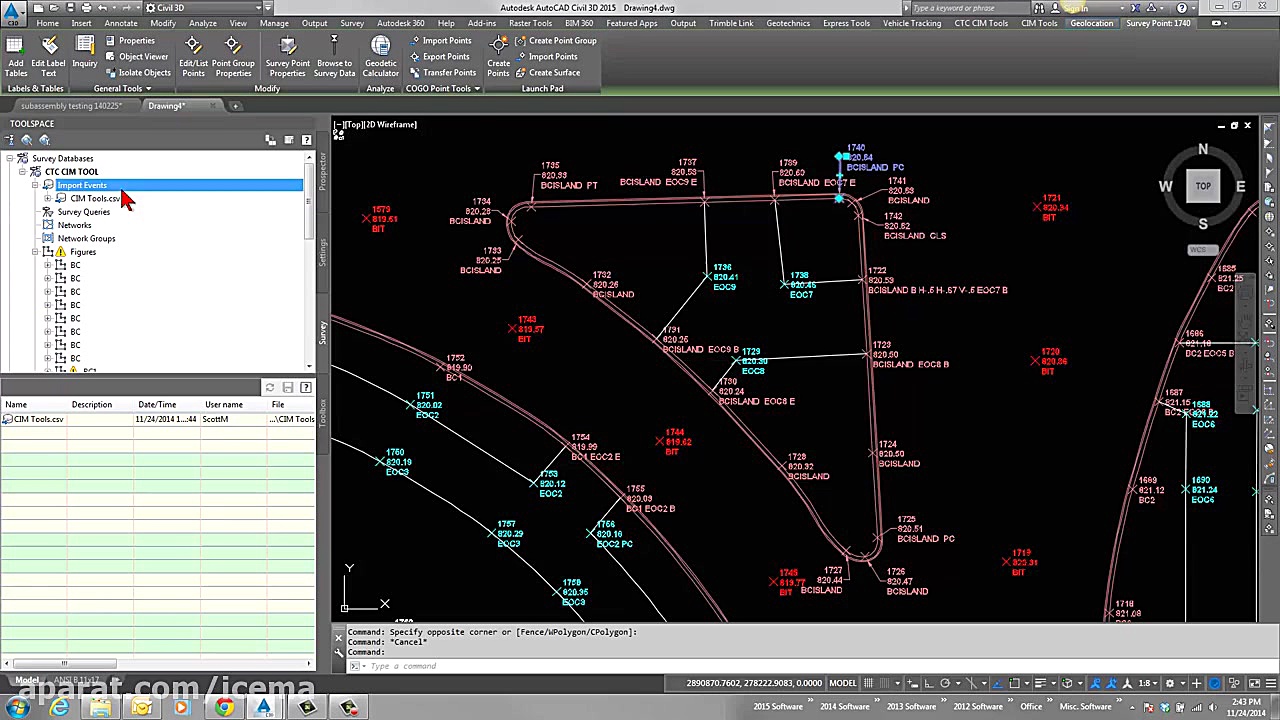The image size is (1280, 720).
Task: Click the Sign In link
Action: [x=1078, y=8]
